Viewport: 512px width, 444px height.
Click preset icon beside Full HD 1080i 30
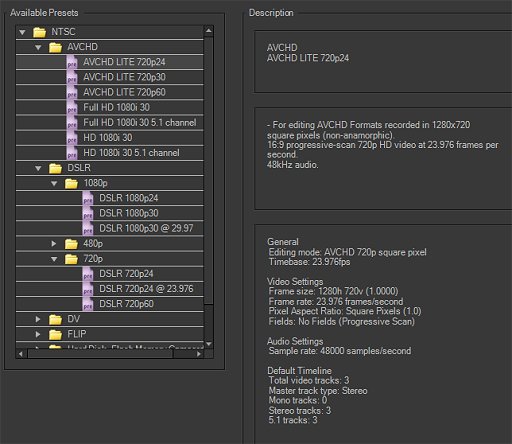72,108
